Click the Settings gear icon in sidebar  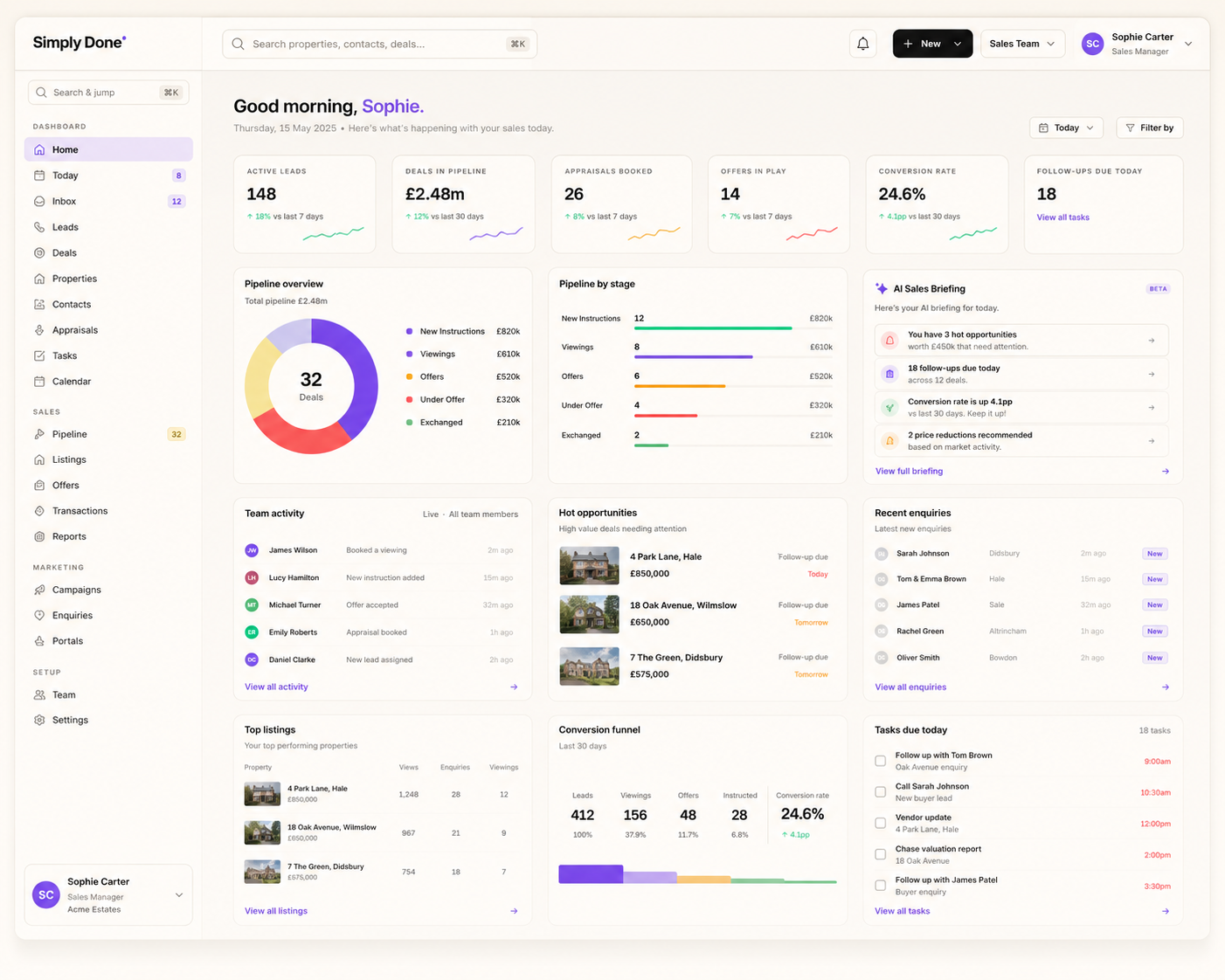(39, 721)
